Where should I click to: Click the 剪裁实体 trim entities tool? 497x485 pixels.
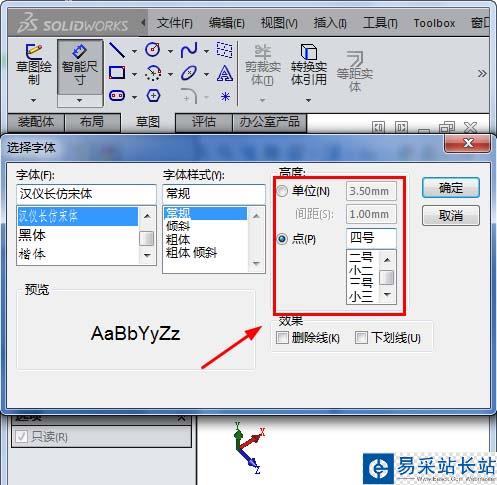[263, 65]
